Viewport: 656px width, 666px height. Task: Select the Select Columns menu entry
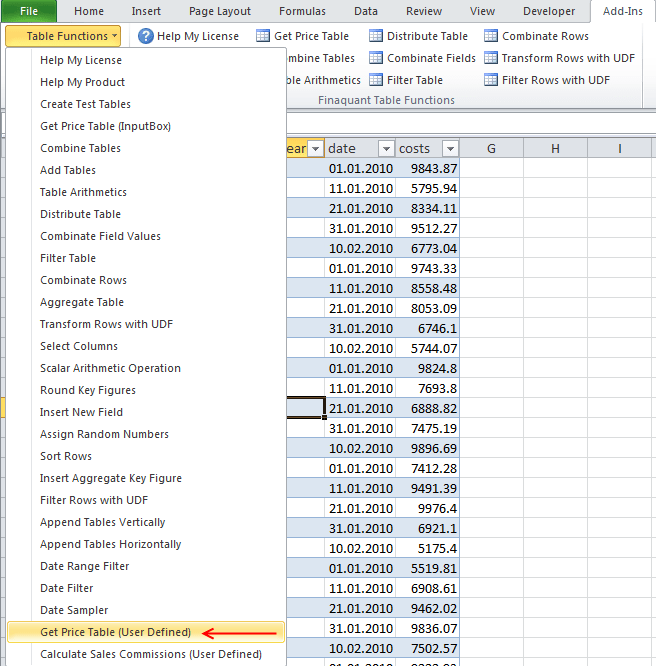pos(146,346)
